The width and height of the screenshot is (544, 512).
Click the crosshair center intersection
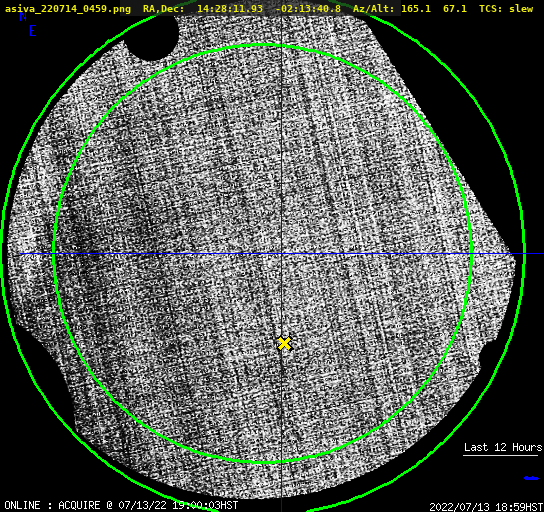tap(281, 254)
